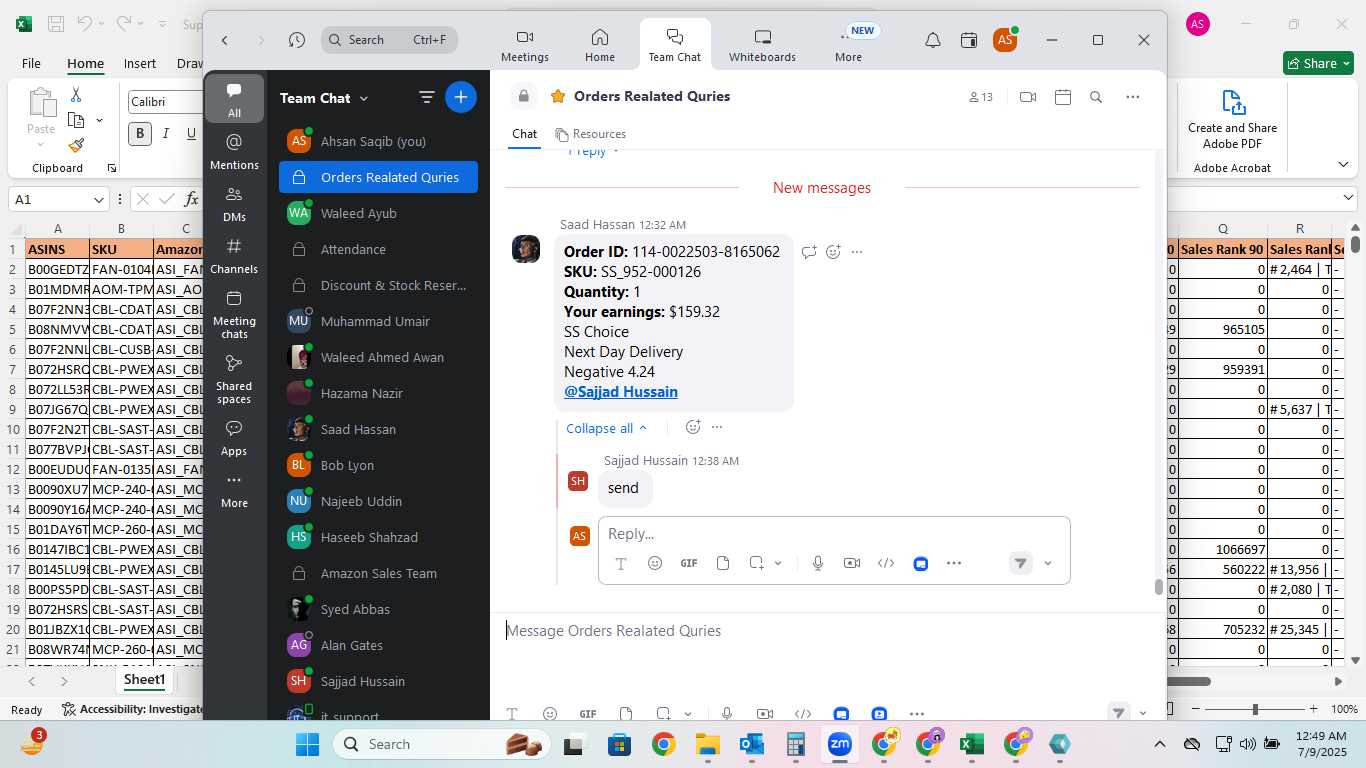Star toggle for Orders Related Quries
Image resolution: width=1366 pixels, height=768 pixels.
[x=558, y=96]
